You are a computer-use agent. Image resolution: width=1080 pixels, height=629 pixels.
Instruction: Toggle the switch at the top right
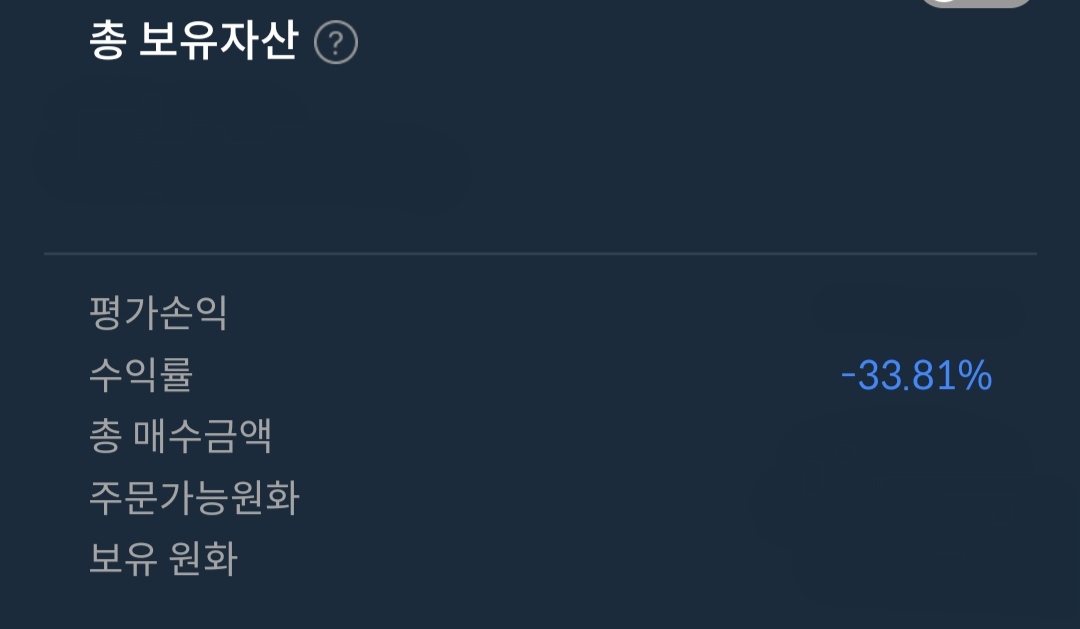[x=976, y=5]
